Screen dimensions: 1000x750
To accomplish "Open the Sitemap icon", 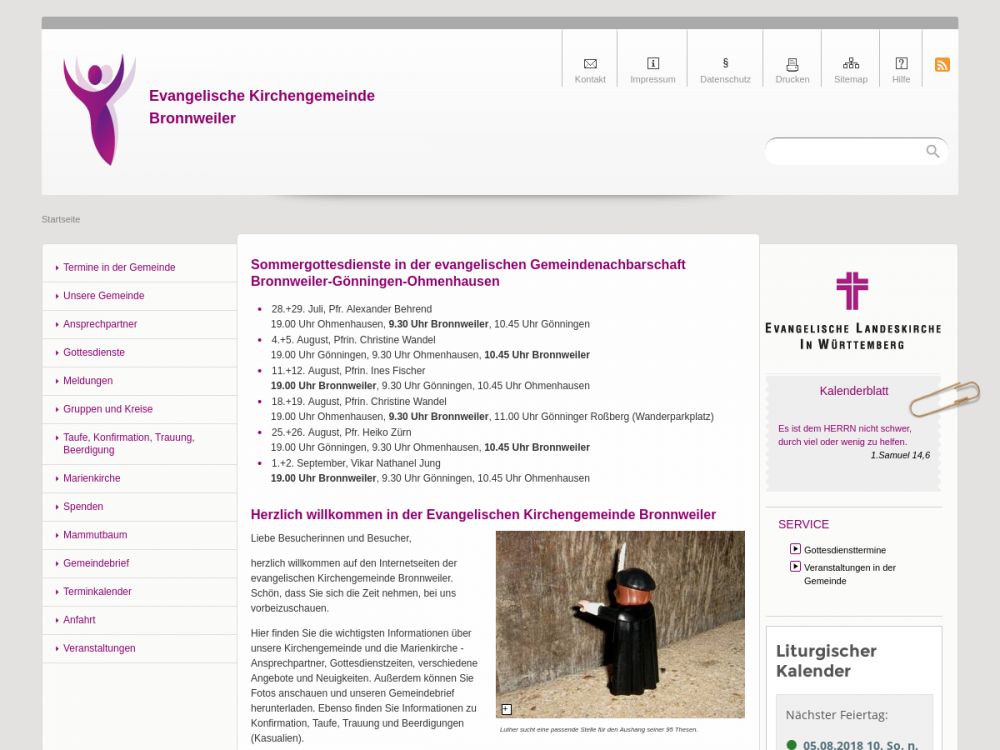I will 851,64.
